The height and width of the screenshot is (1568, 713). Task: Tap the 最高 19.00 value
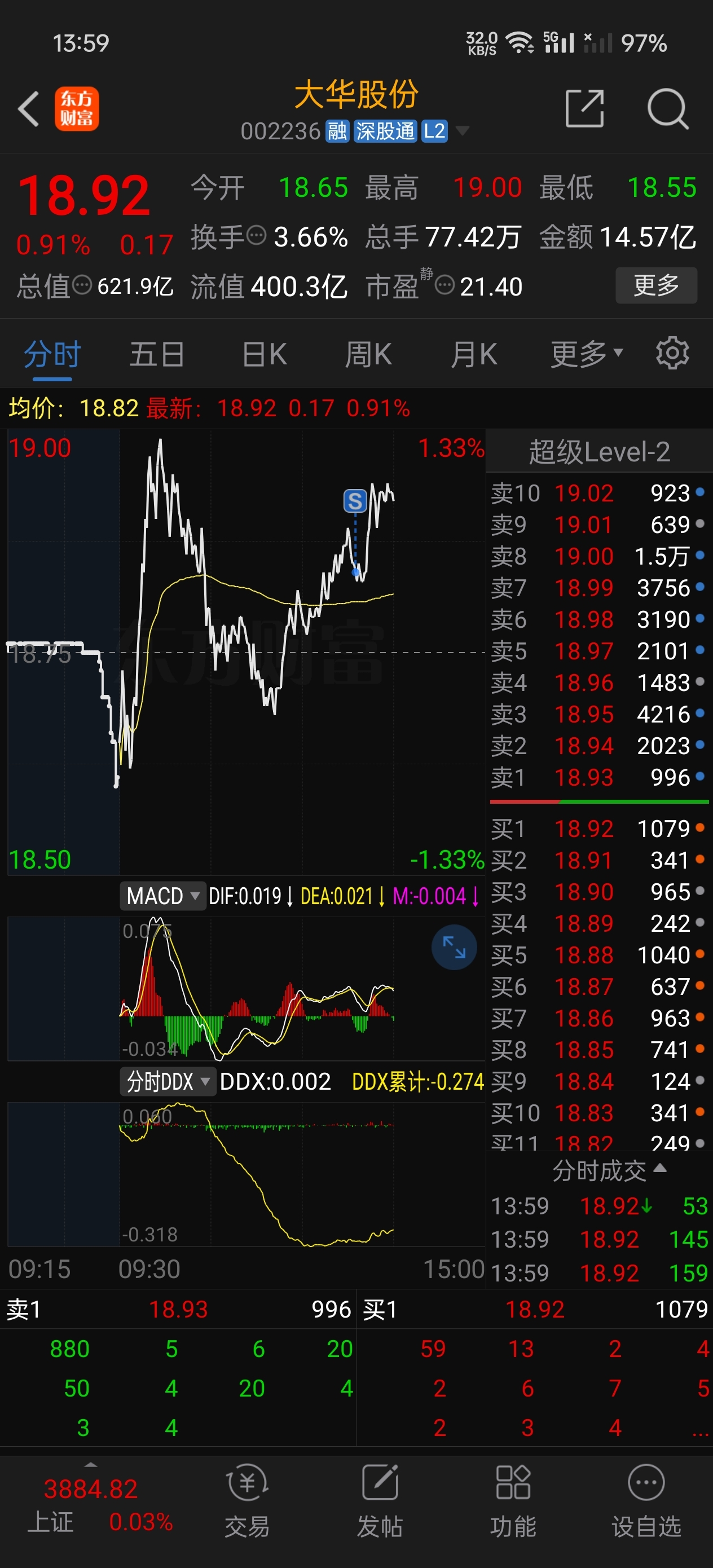click(x=487, y=187)
